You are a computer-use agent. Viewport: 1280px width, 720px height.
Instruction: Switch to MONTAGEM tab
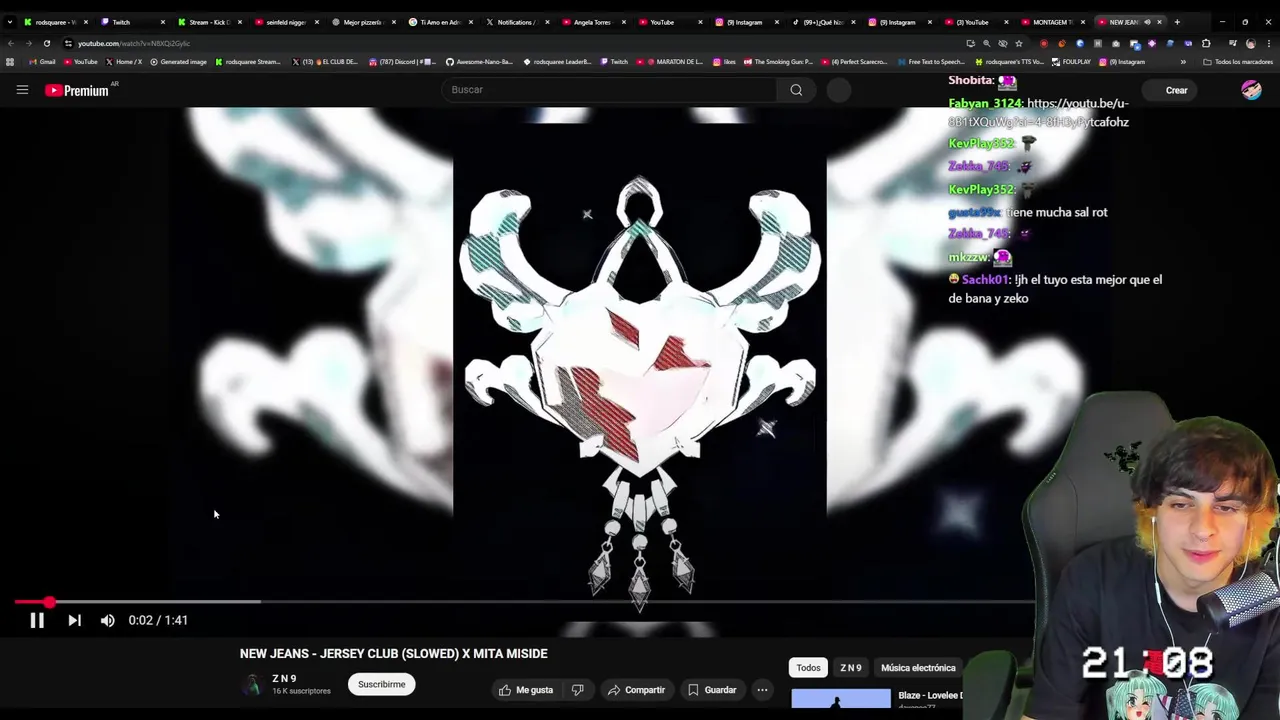point(1052,22)
